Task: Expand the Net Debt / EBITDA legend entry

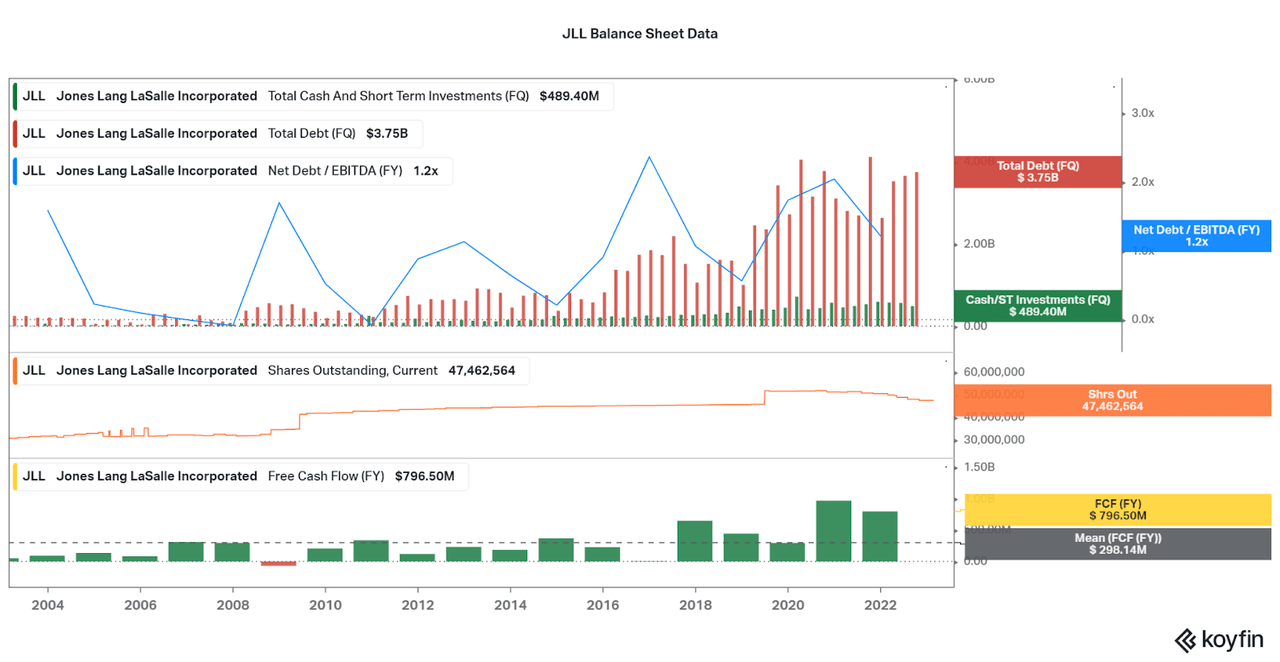Action: (335, 170)
